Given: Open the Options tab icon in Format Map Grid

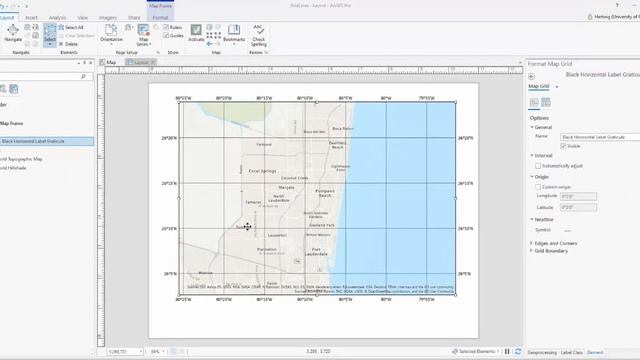Looking at the screenshot, I should 534,102.
